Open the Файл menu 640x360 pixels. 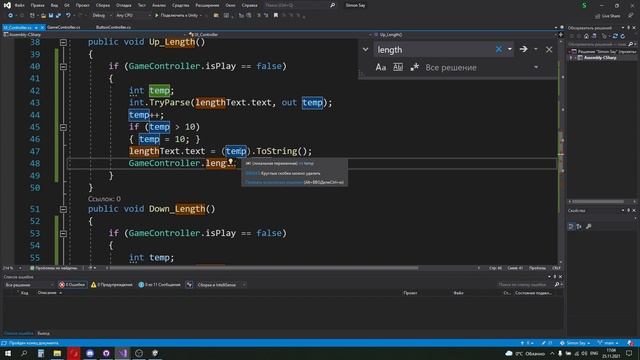coord(20,5)
